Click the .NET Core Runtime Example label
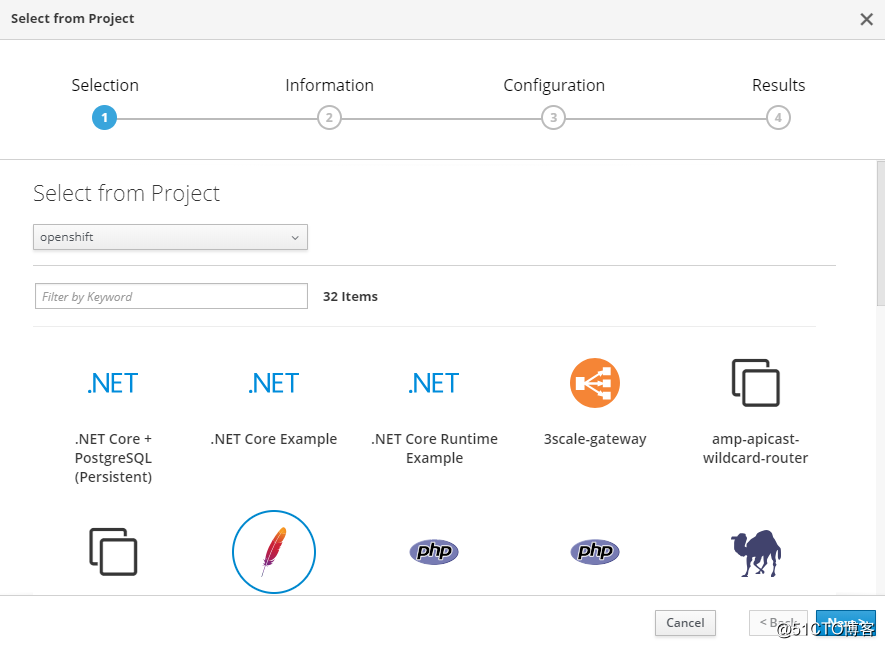The width and height of the screenshot is (885, 648). pos(434,448)
